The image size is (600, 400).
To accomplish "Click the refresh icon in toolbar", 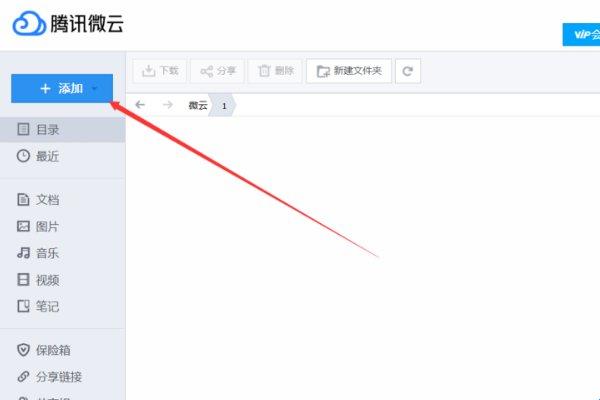I will [408, 71].
